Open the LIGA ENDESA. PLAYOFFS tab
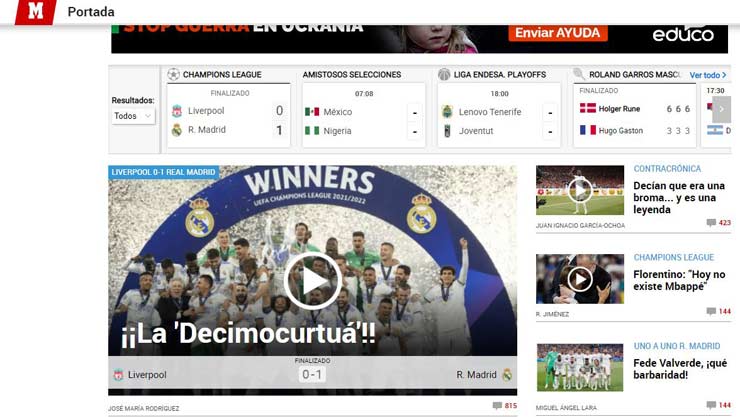740x417 pixels. [x=500, y=75]
